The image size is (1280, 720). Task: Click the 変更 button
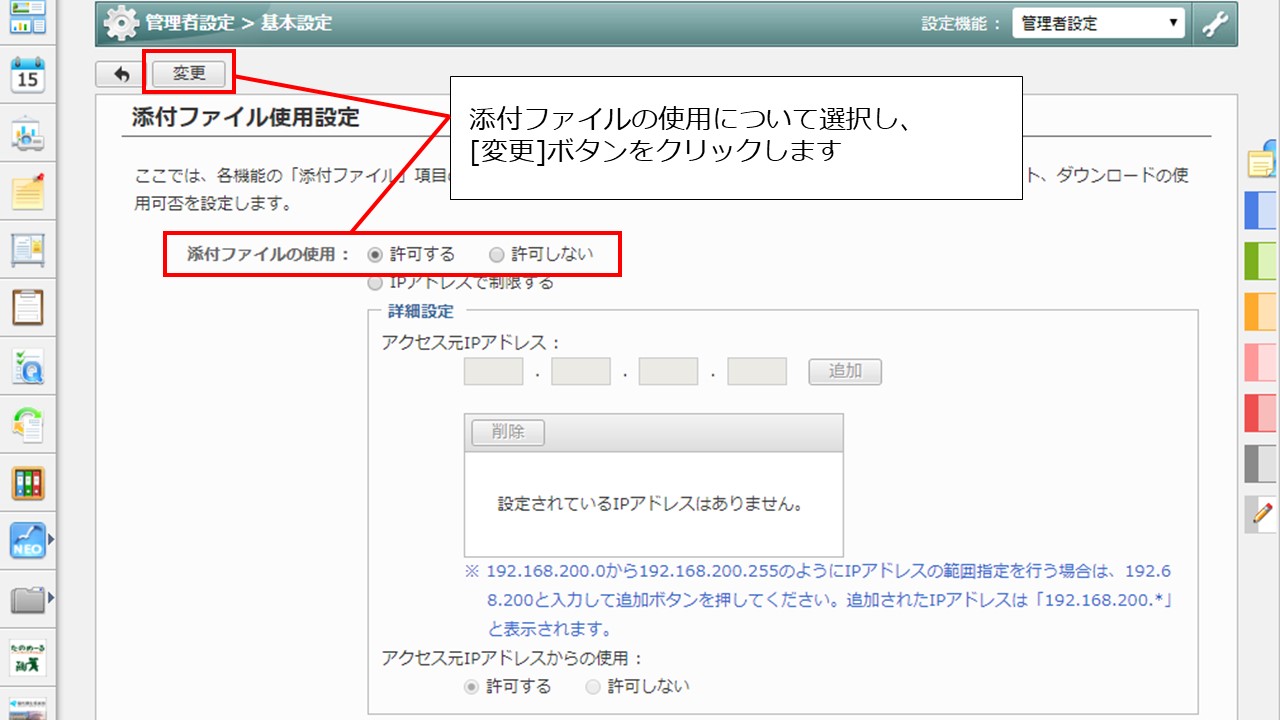click(x=189, y=73)
